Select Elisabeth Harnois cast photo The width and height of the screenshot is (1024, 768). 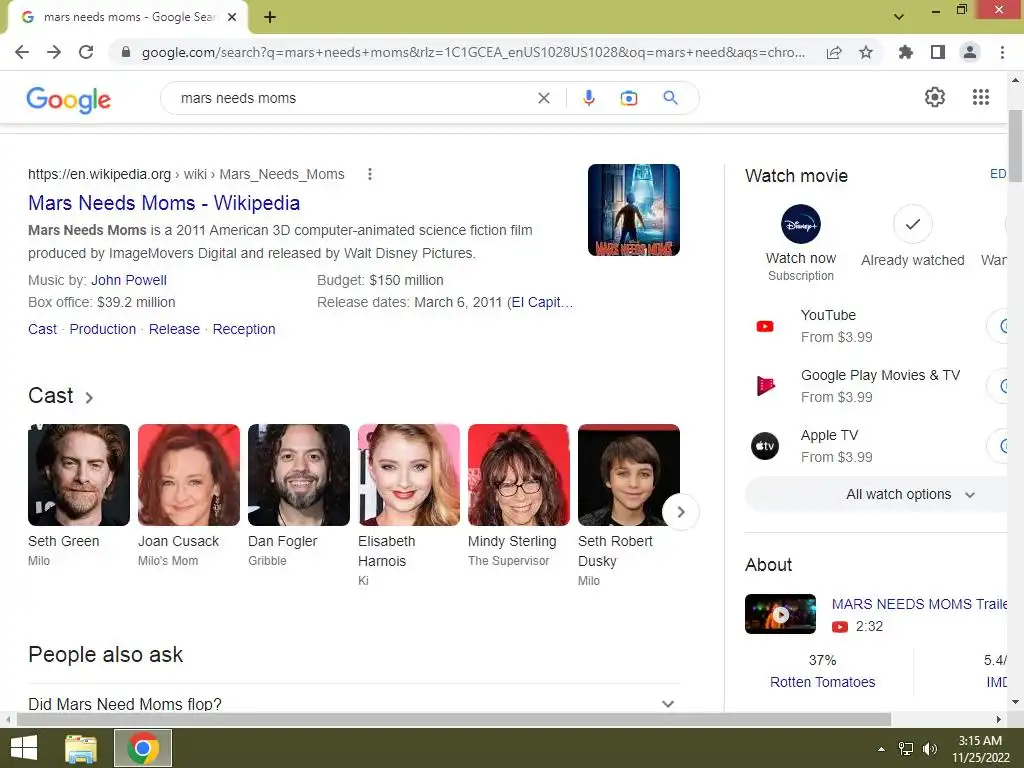[x=409, y=475]
